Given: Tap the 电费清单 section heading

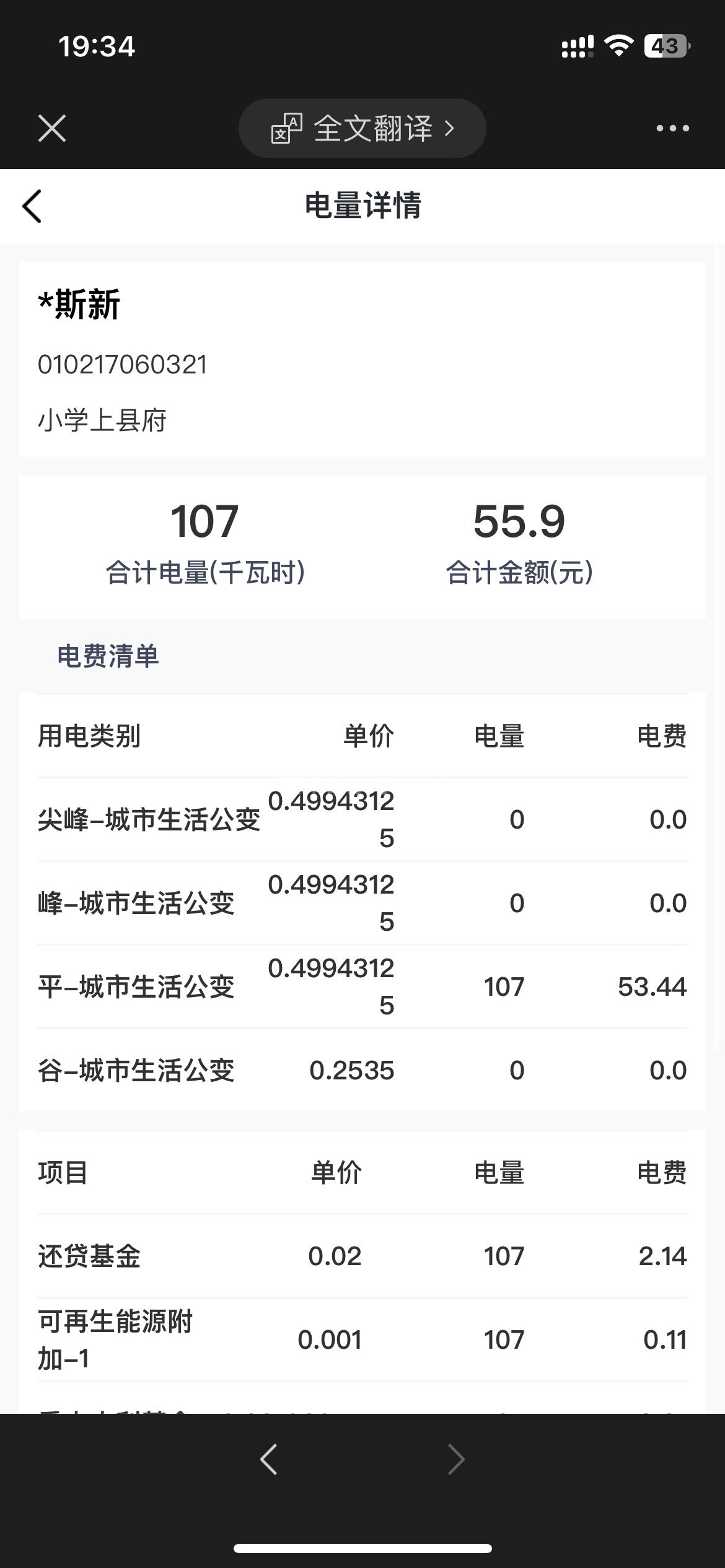Looking at the screenshot, I should pos(108,656).
